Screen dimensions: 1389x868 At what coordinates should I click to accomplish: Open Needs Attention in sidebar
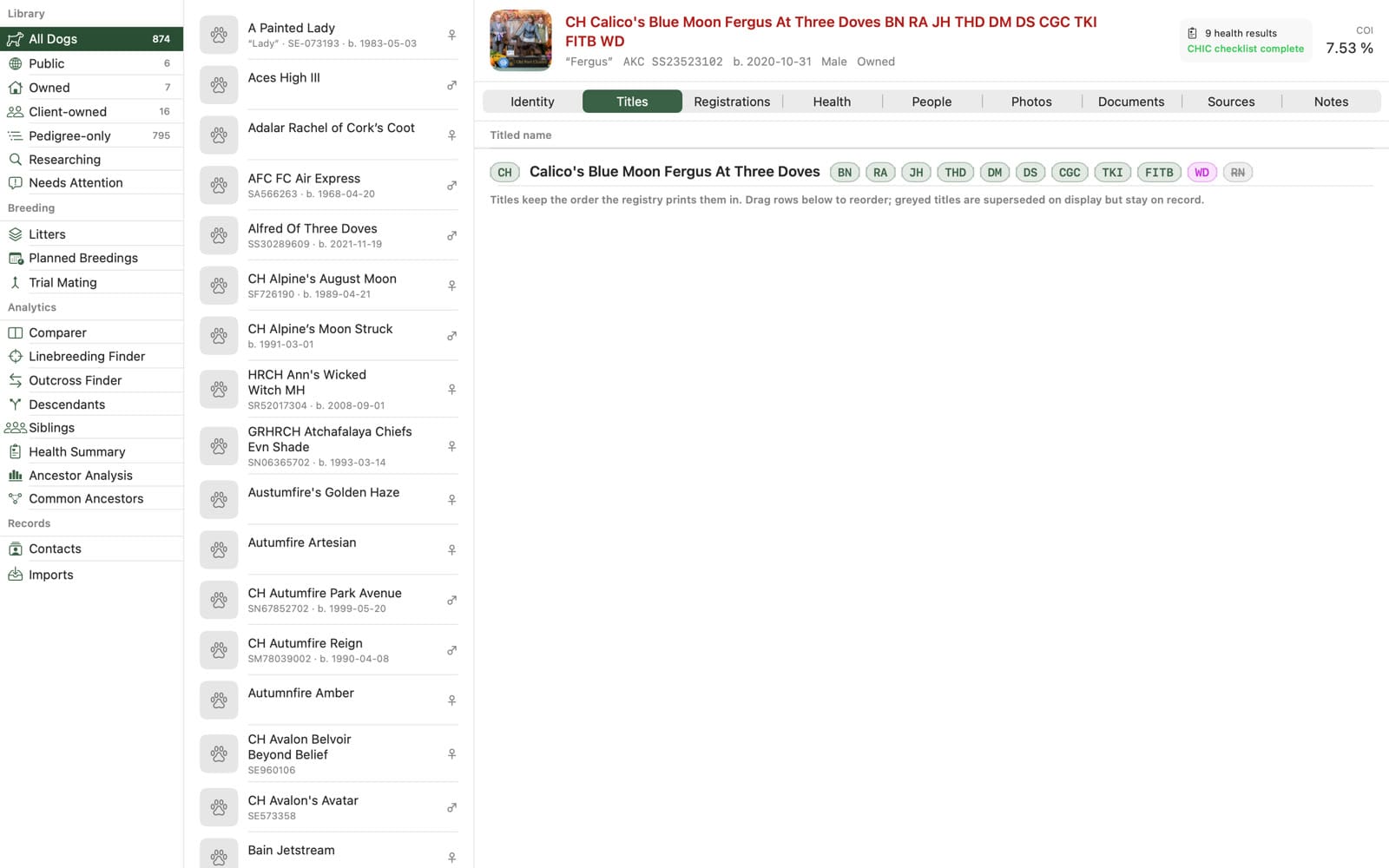pos(91,183)
